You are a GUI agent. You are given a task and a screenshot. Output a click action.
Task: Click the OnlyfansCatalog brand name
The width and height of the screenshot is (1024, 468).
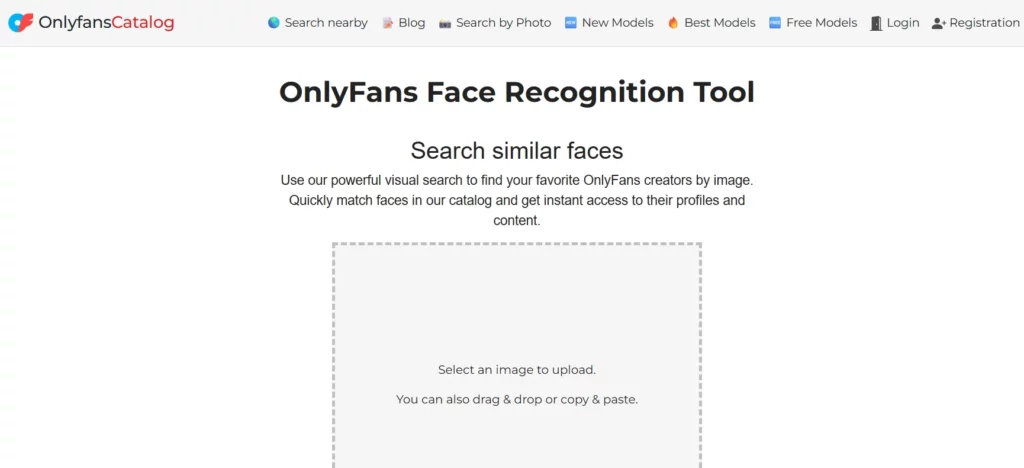(106, 22)
